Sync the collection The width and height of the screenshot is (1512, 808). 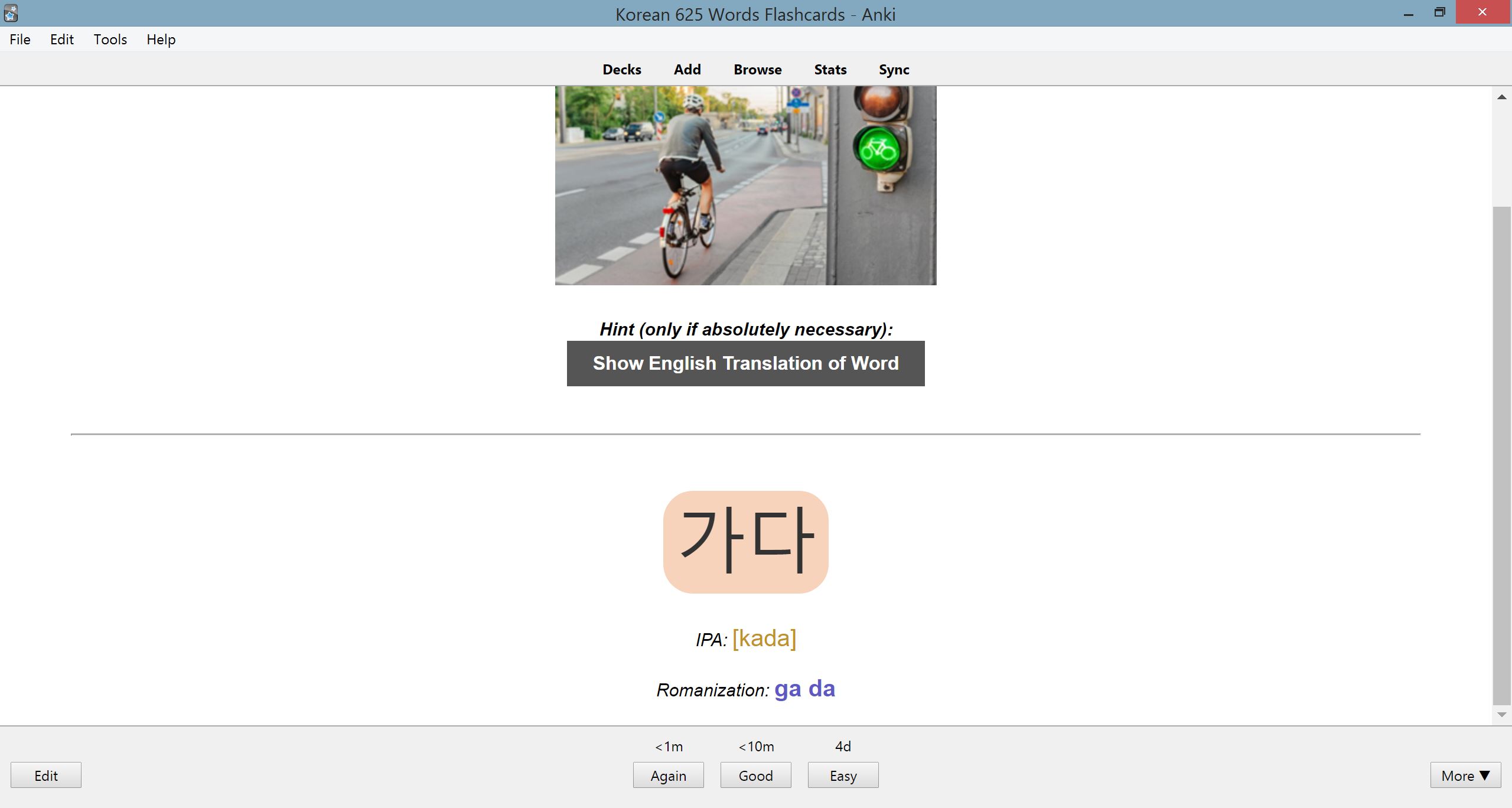click(x=894, y=70)
